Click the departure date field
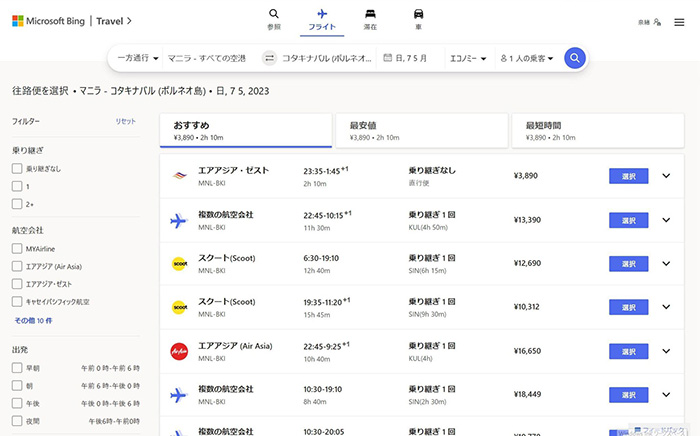Screen dimensions: 700x436 (x=411, y=58)
